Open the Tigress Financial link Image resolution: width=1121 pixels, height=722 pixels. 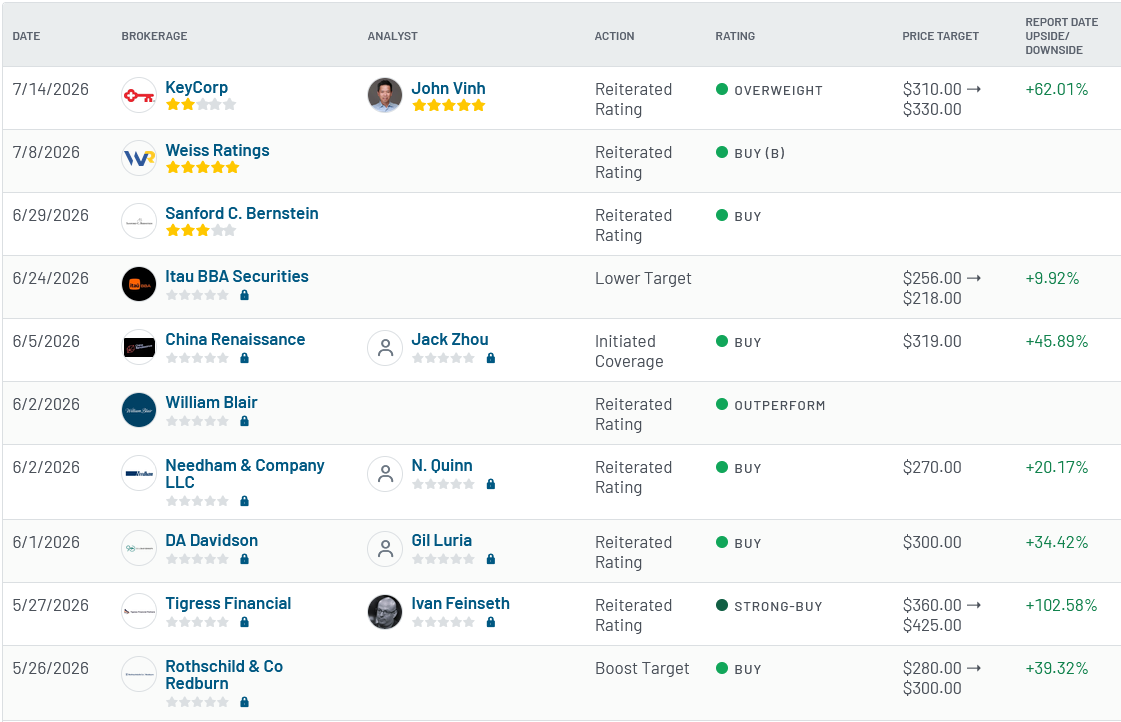point(228,603)
